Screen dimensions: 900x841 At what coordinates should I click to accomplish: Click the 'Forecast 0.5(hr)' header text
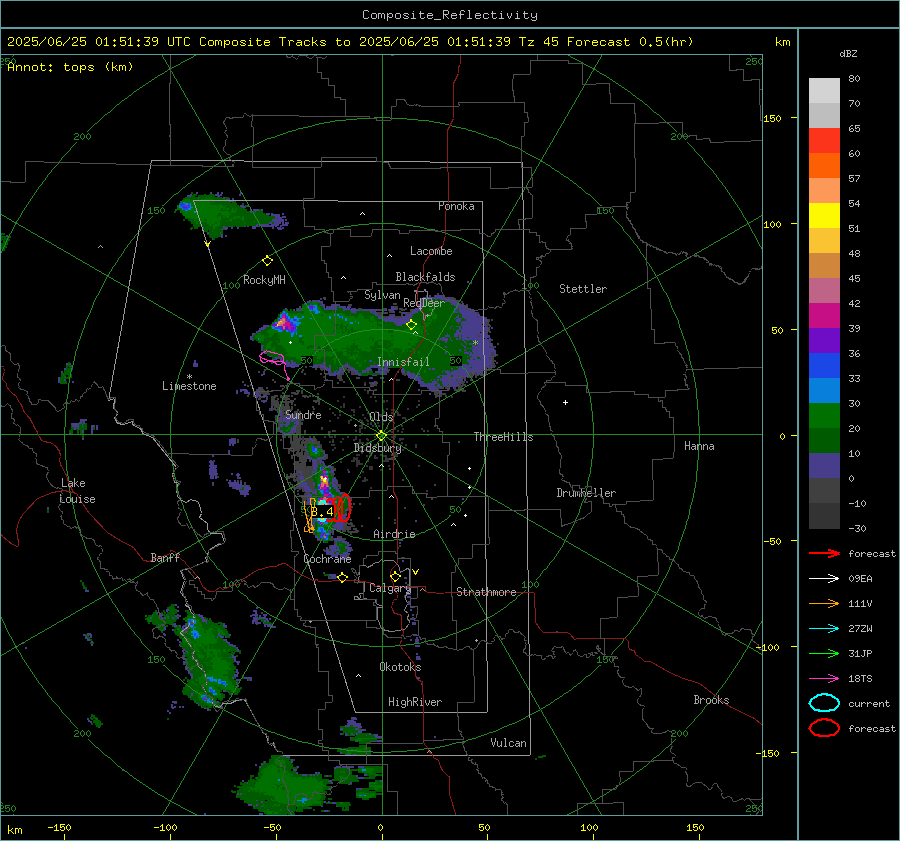[x=630, y=42]
